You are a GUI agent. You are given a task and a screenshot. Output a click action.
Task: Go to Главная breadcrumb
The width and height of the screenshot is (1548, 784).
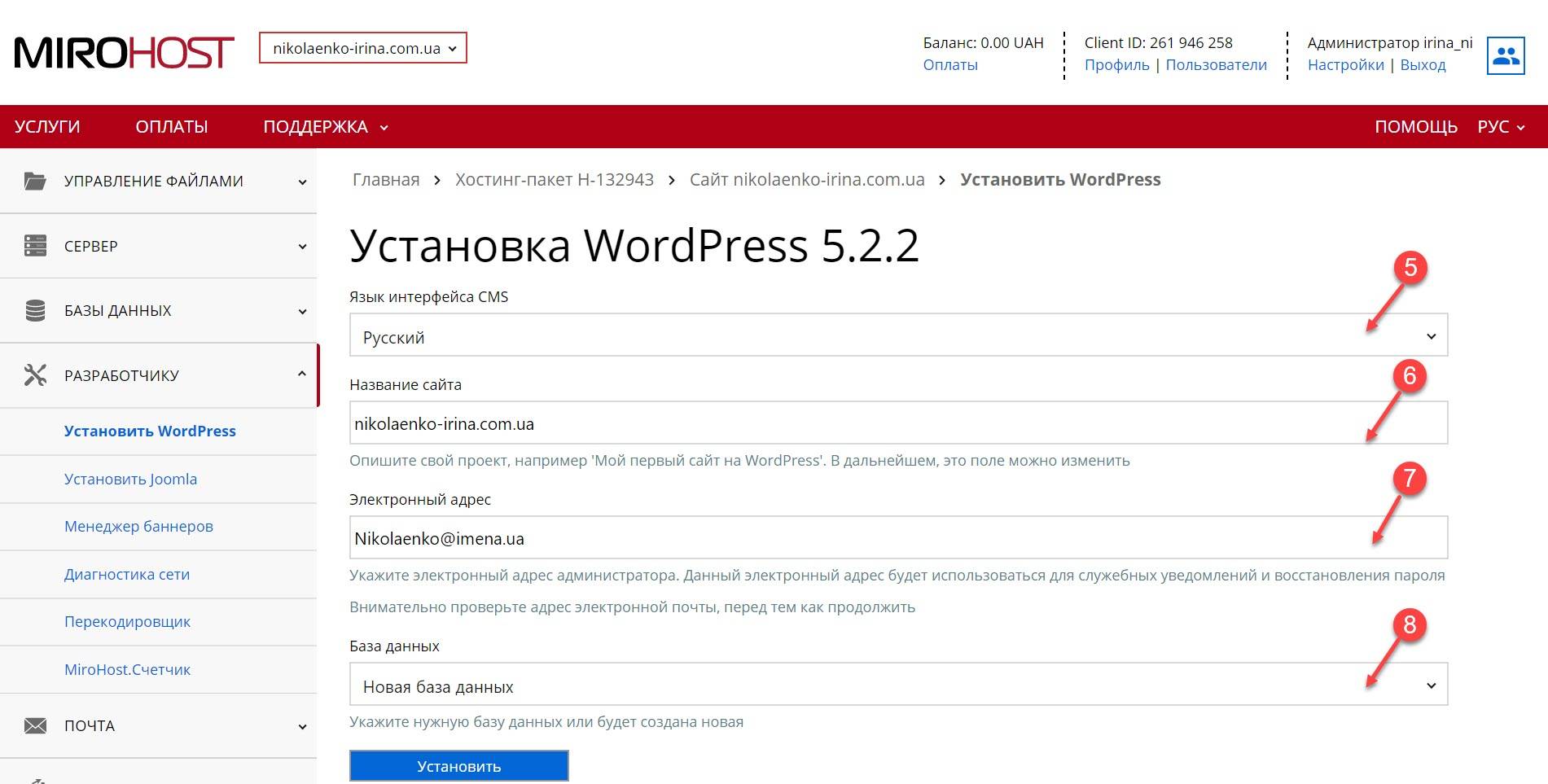(x=386, y=179)
